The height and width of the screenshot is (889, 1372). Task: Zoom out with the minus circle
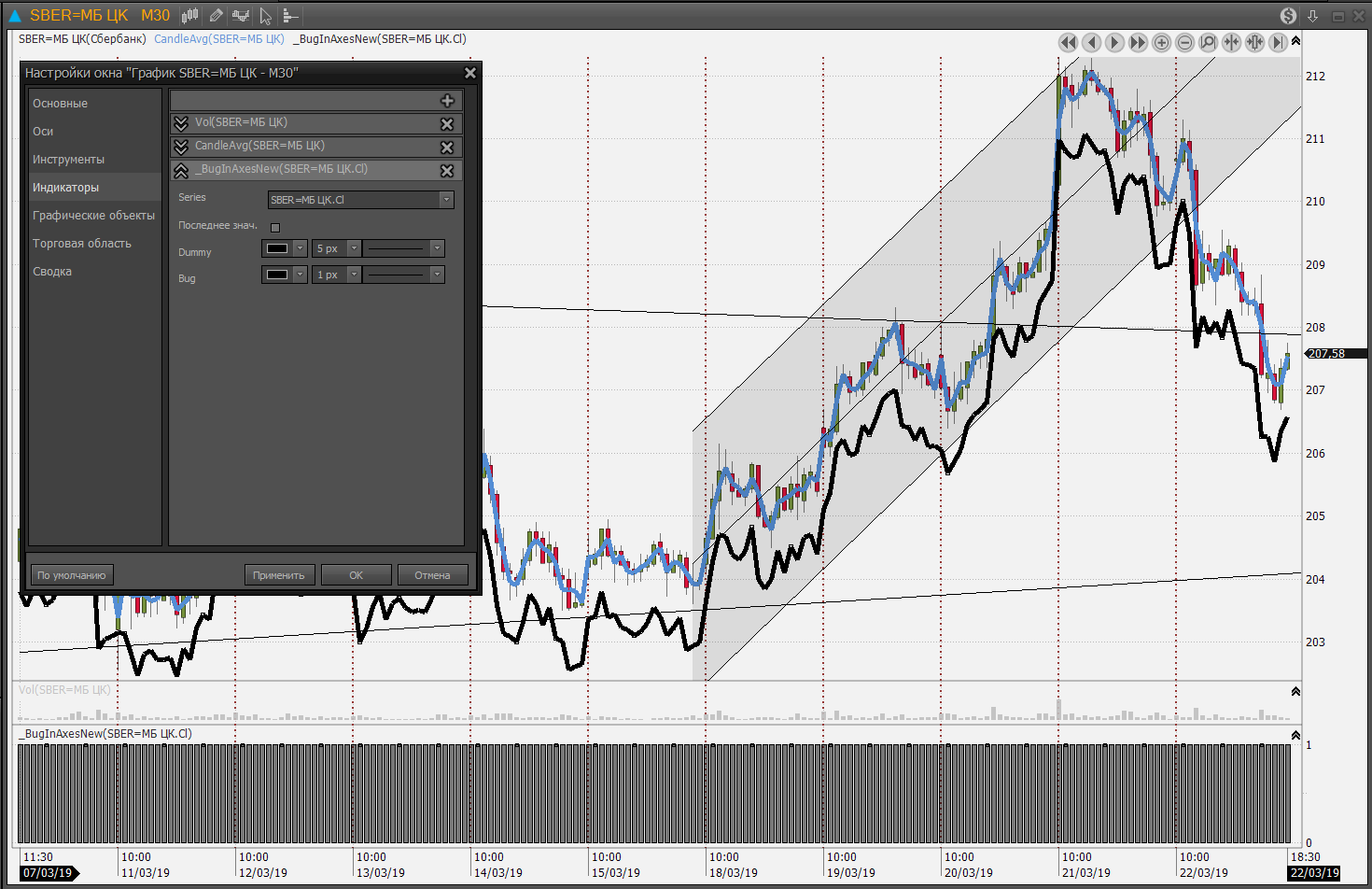[x=1184, y=43]
